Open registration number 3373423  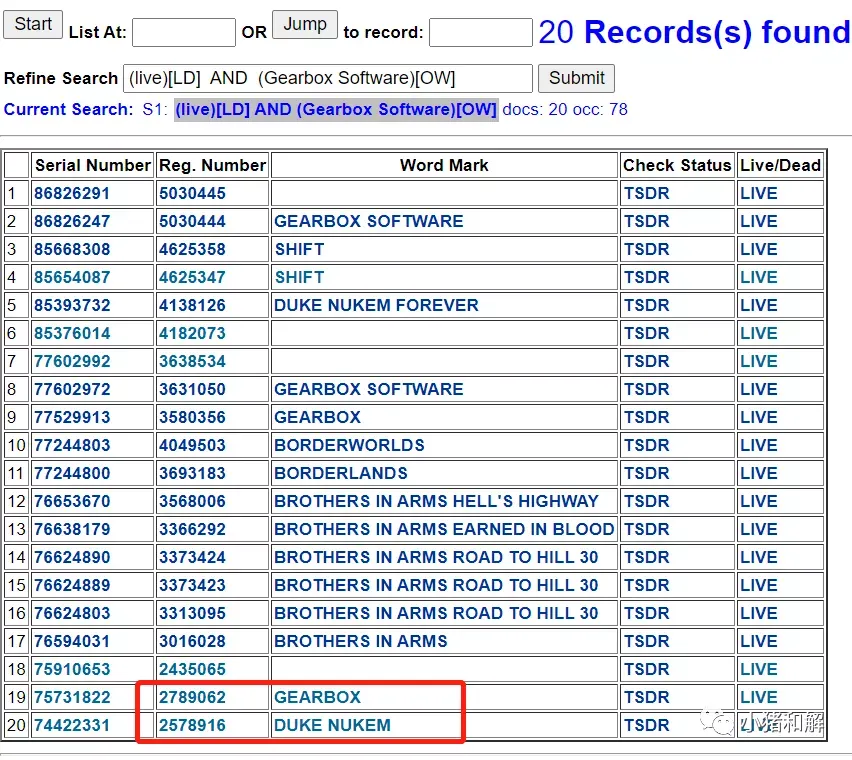coord(192,585)
